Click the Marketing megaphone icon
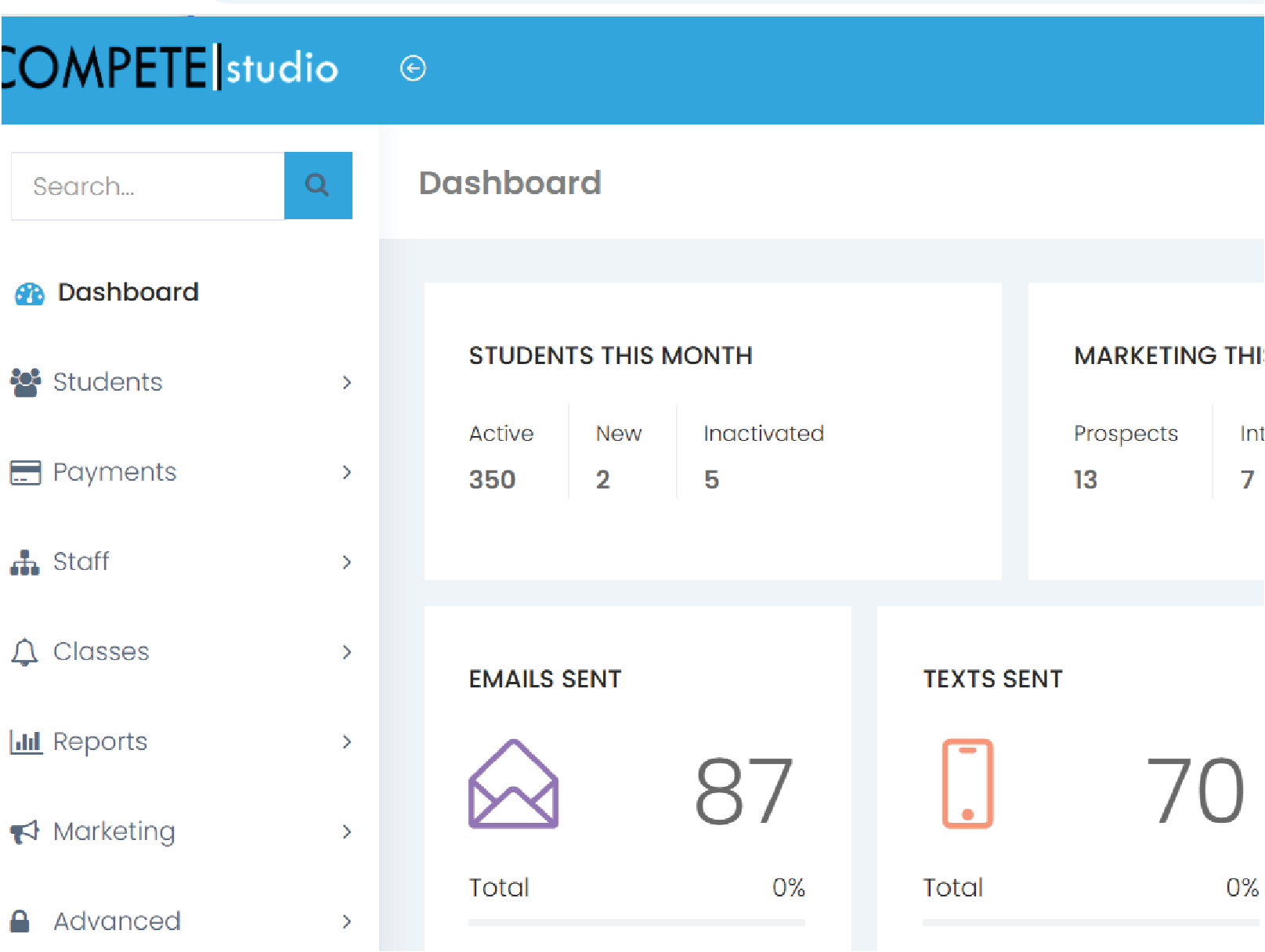 [x=25, y=831]
